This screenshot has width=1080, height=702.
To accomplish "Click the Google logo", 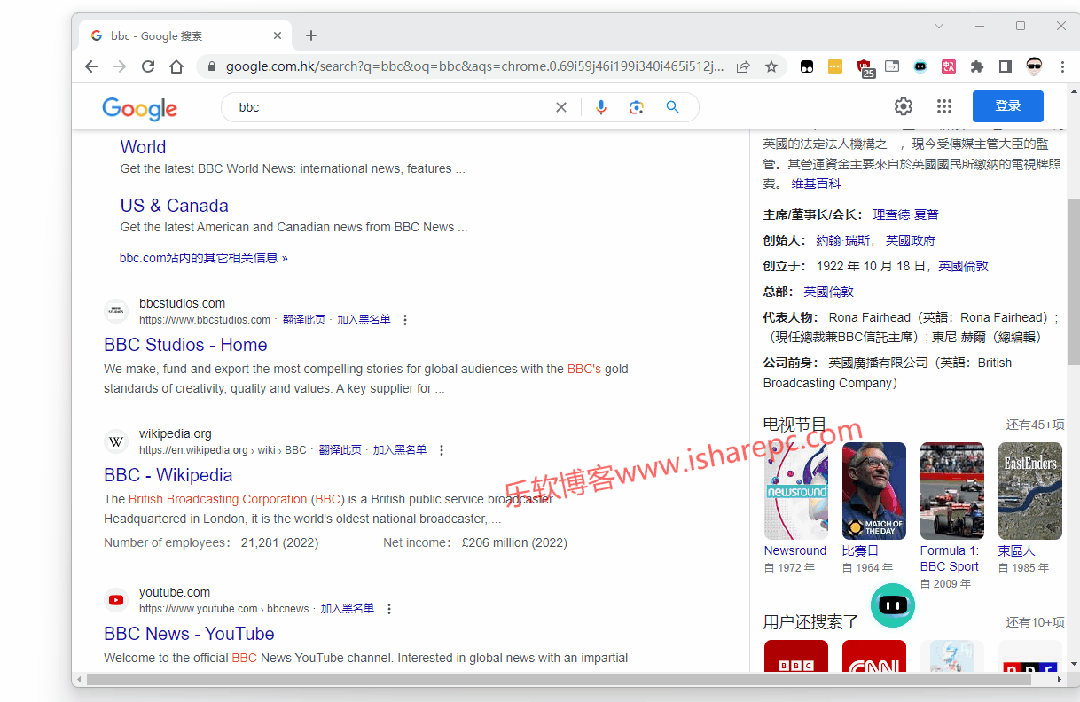I will click(140, 108).
